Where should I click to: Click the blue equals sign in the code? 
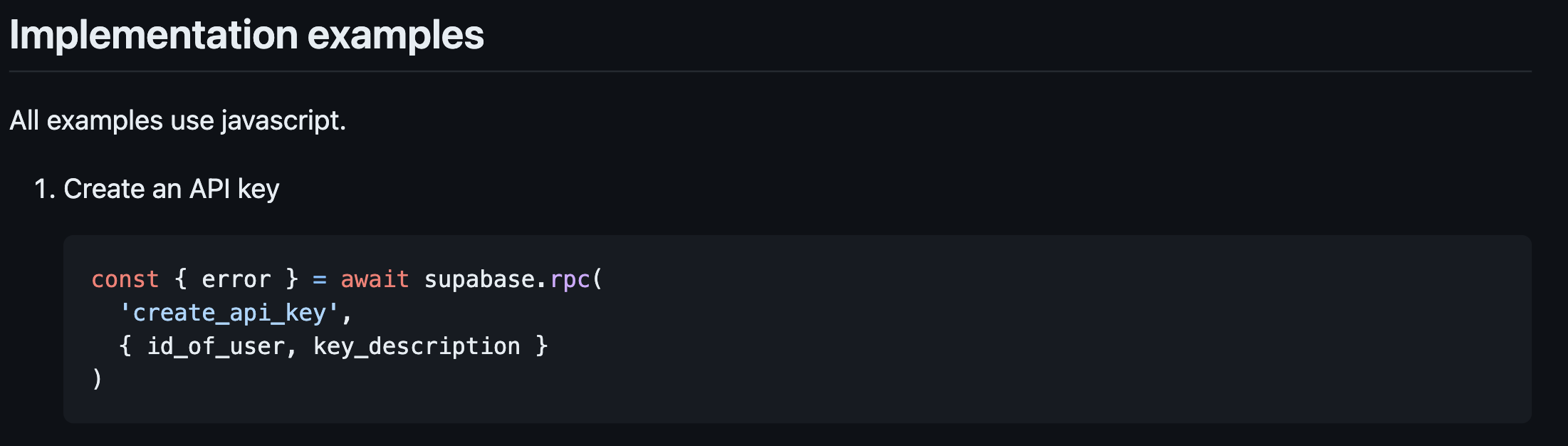[320, 279]
